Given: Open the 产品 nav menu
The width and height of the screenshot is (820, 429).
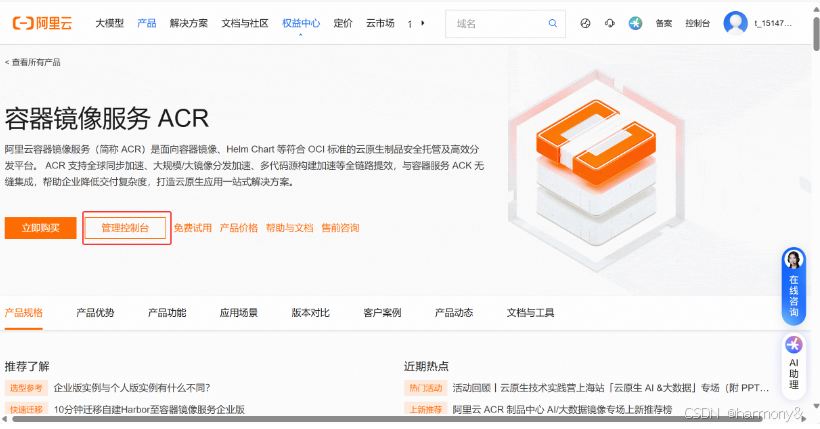Looking at the screenshot, I should (146, 23).
